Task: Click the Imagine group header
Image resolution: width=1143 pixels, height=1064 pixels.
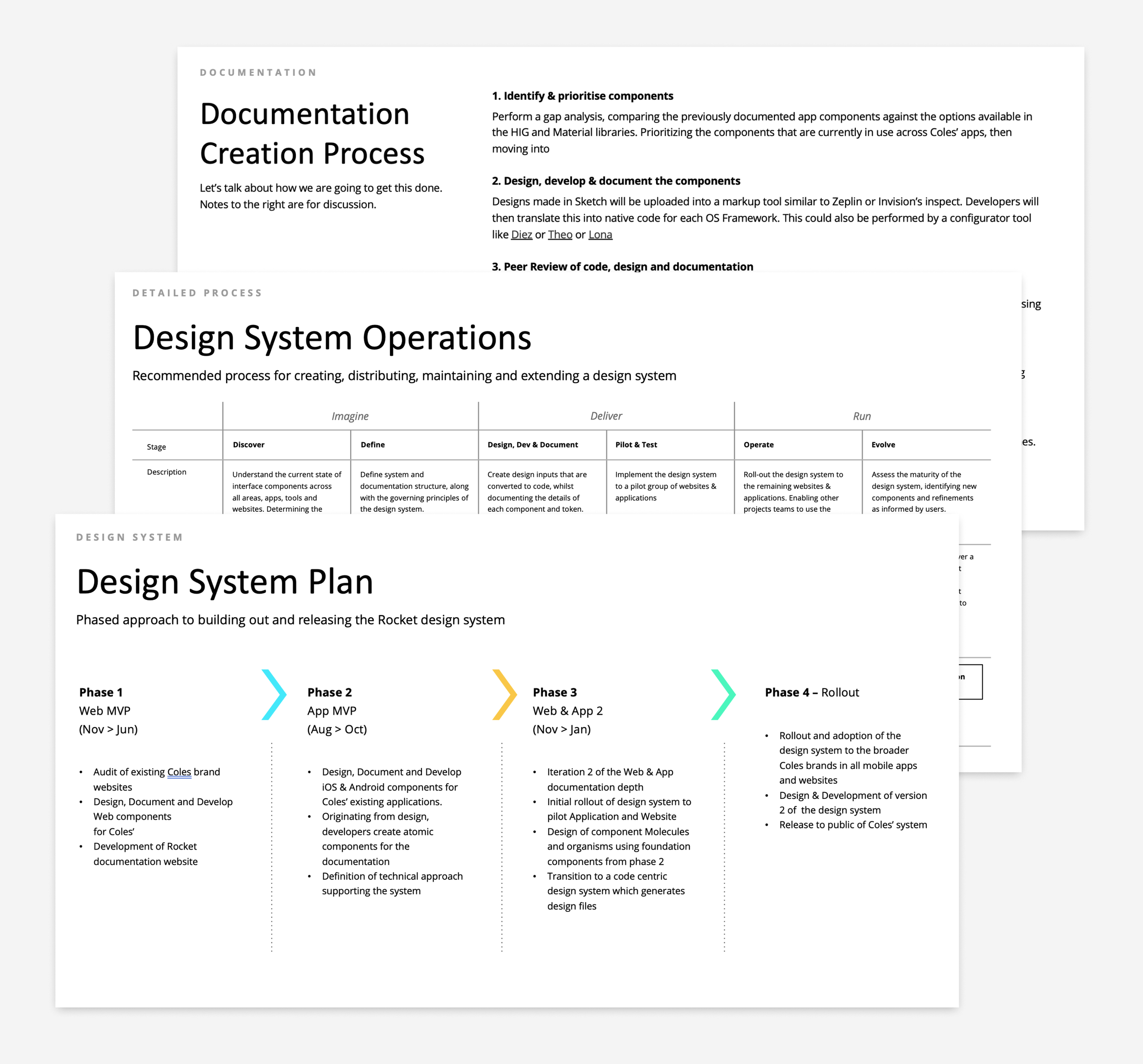Action: (350, 416)
